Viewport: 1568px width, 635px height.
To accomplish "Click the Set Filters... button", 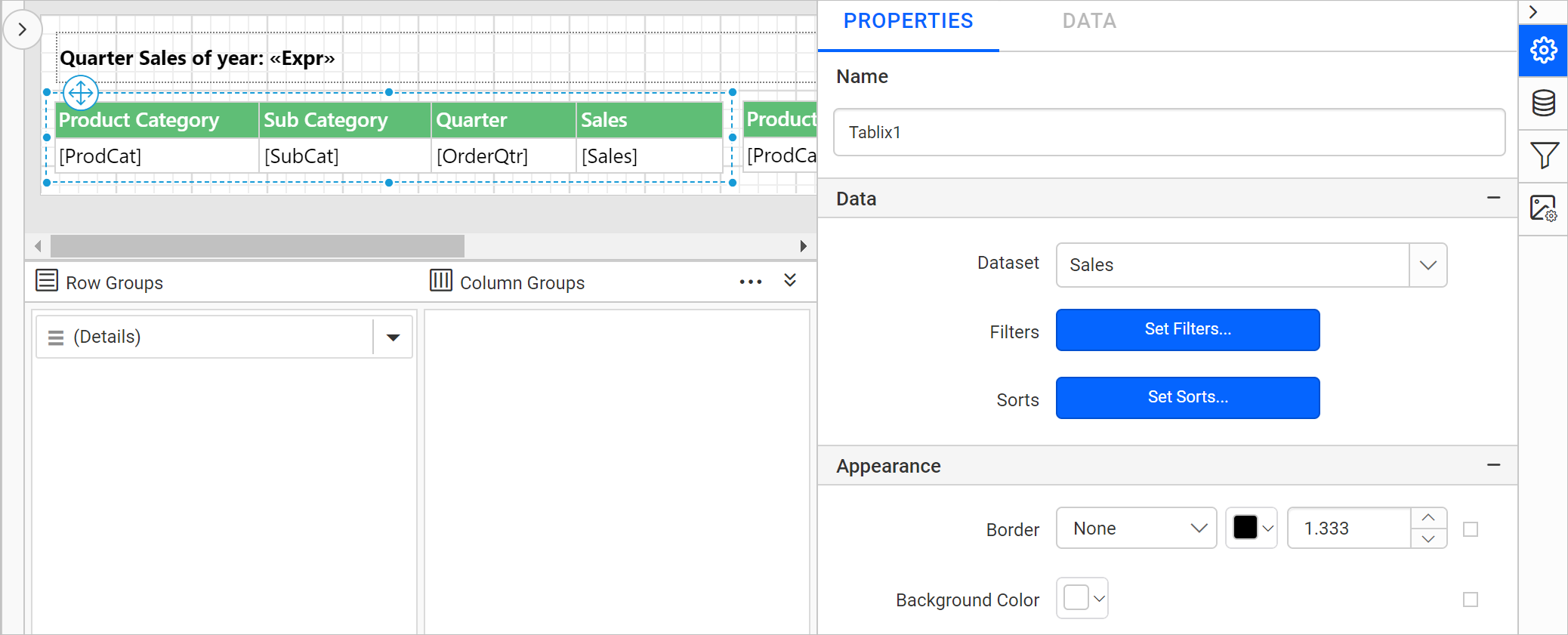I will (x=1187, y=330).
